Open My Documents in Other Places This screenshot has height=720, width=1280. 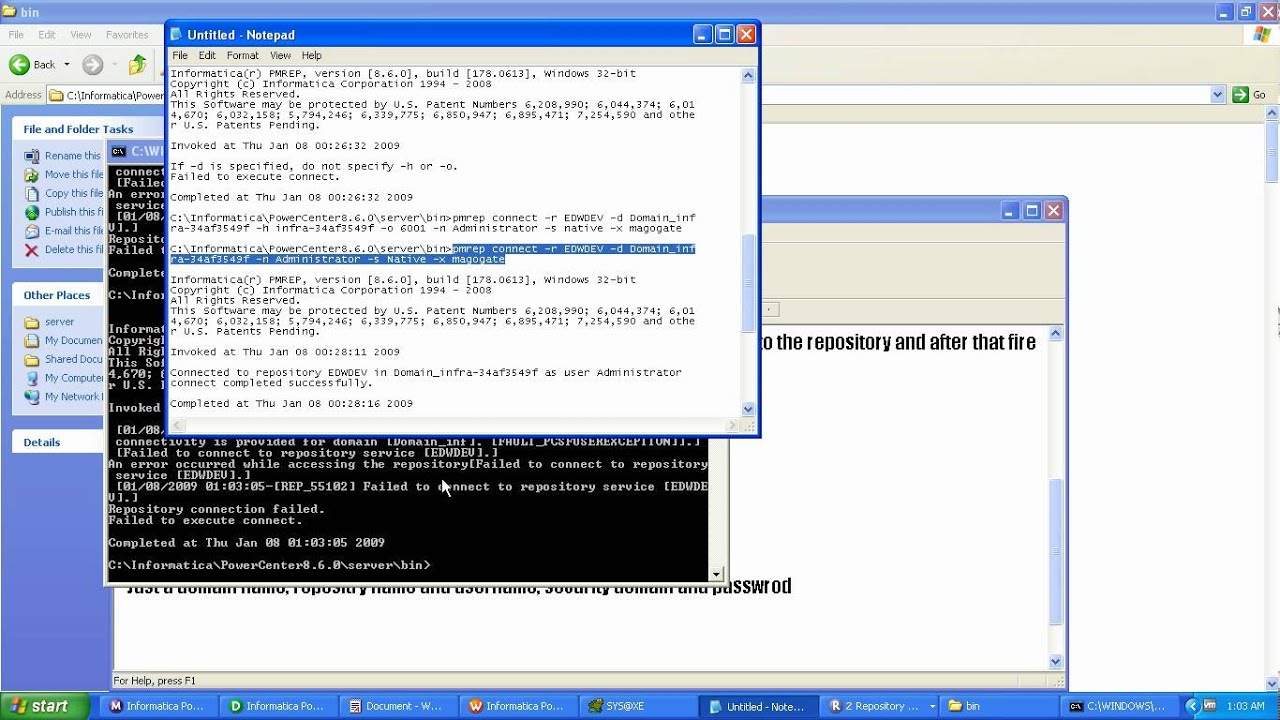(x=73, y=341)
